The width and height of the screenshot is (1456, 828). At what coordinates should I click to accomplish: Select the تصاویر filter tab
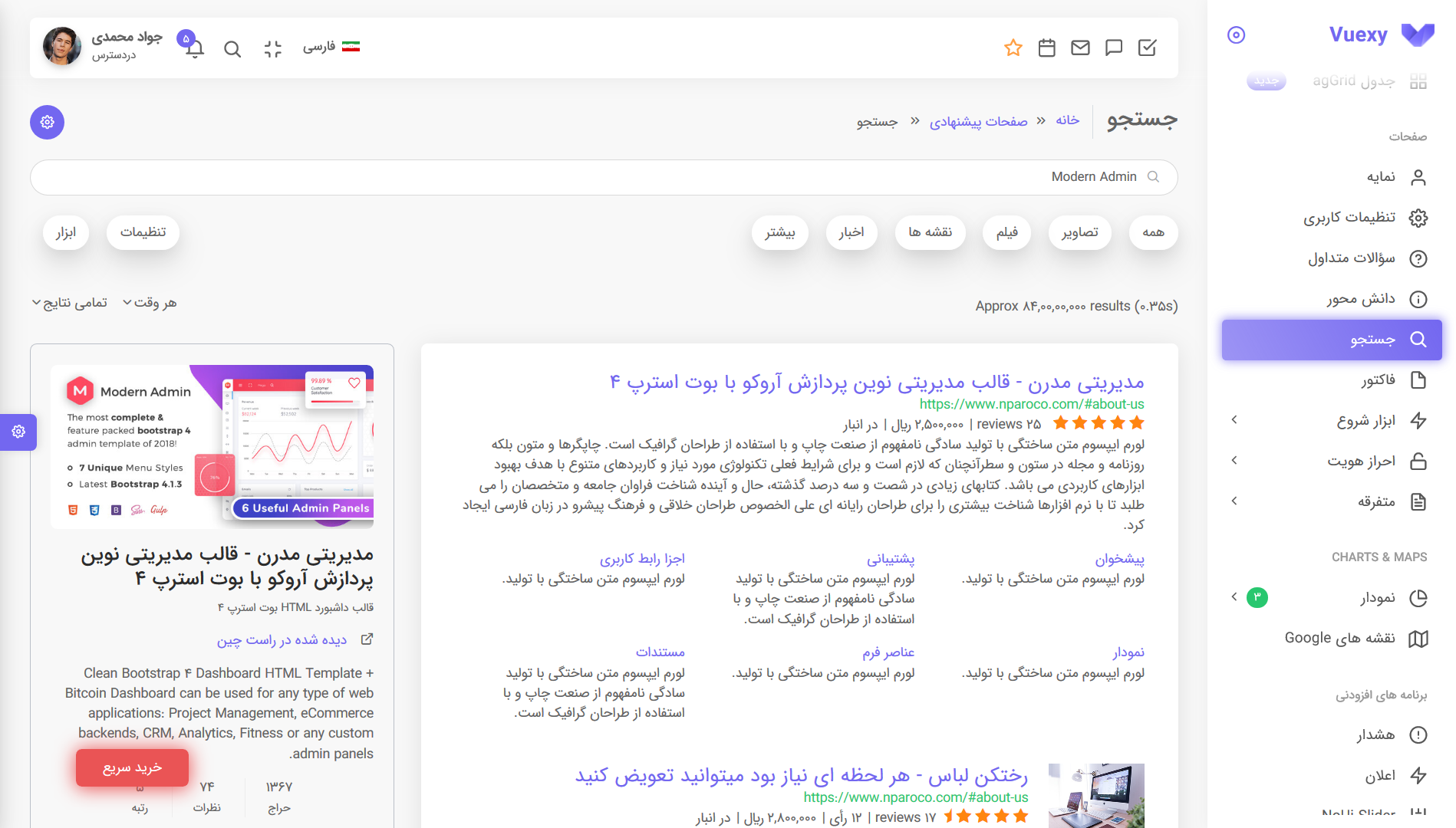point(1080,232)
